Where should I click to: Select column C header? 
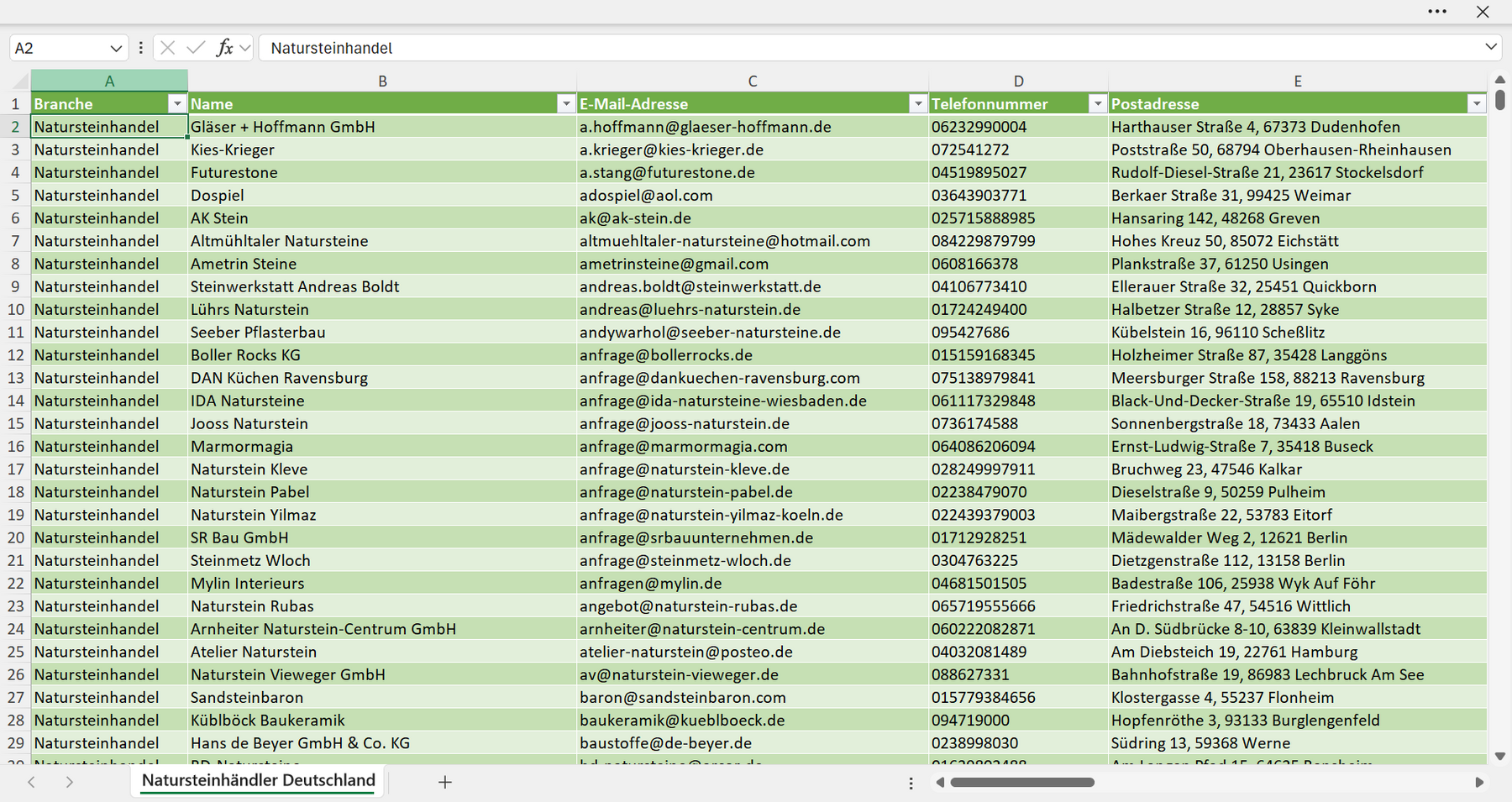(x=753, y=81)
